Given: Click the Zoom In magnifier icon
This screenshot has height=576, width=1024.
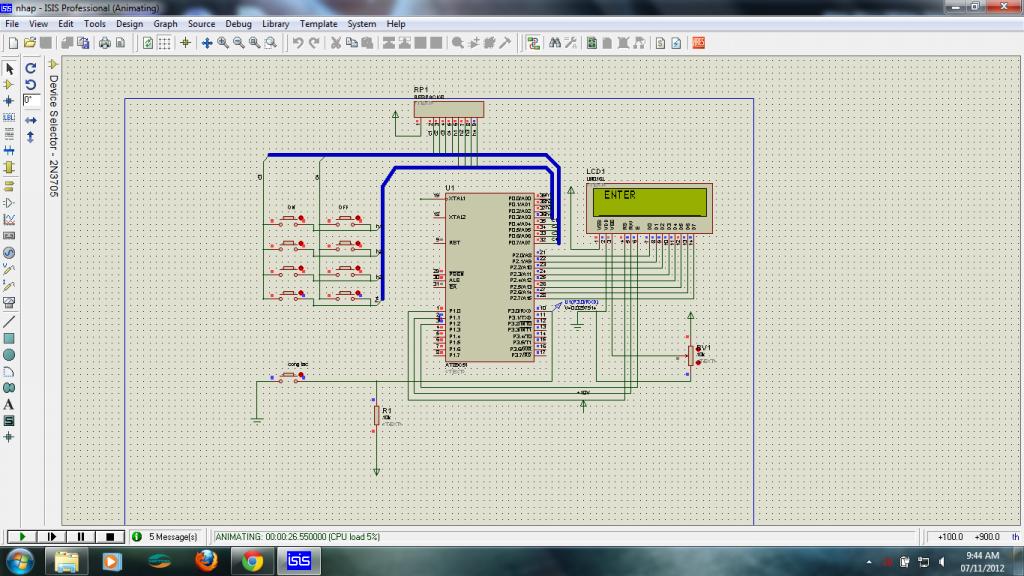Looking at the screenshot, I should click(x=222, y=43).
